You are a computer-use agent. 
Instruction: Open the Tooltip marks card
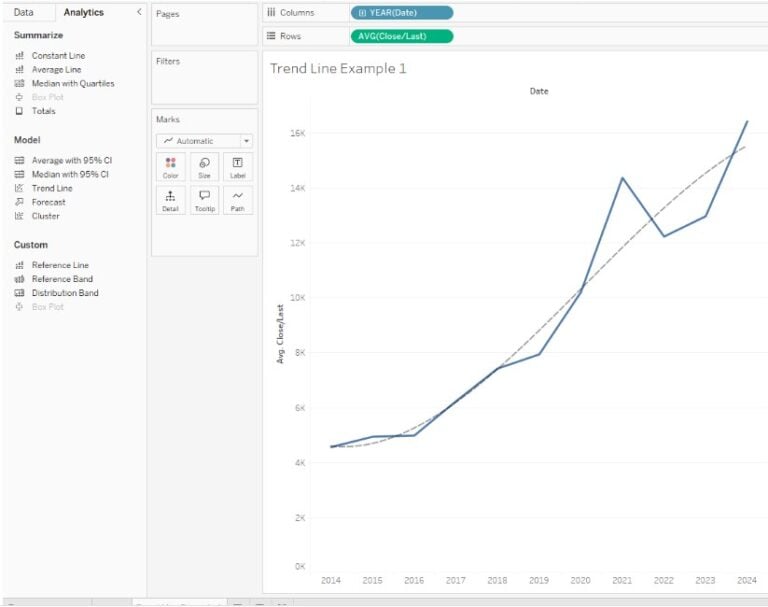204,200
